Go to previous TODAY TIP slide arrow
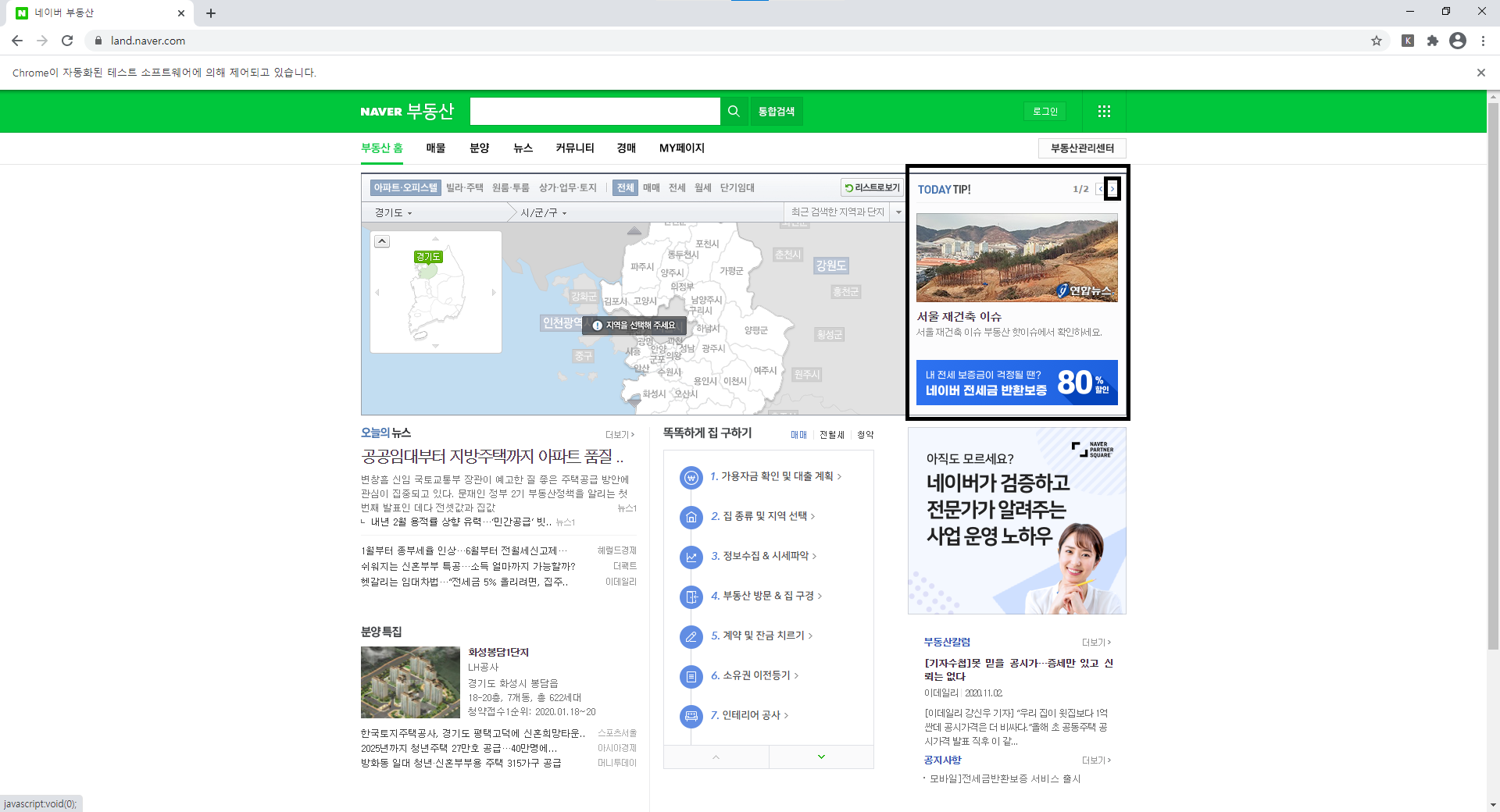 click(1101, 189)
